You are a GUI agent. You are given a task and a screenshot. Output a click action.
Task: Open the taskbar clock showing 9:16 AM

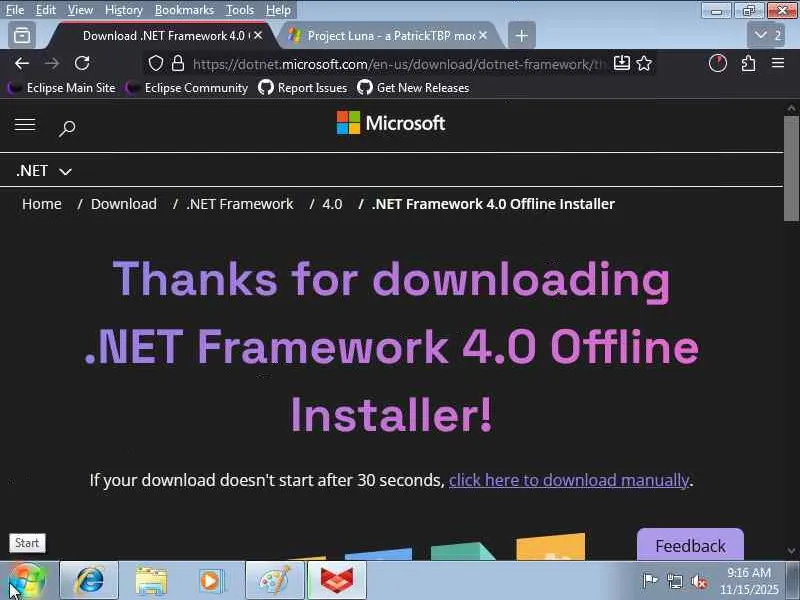(x=748, y=581)
